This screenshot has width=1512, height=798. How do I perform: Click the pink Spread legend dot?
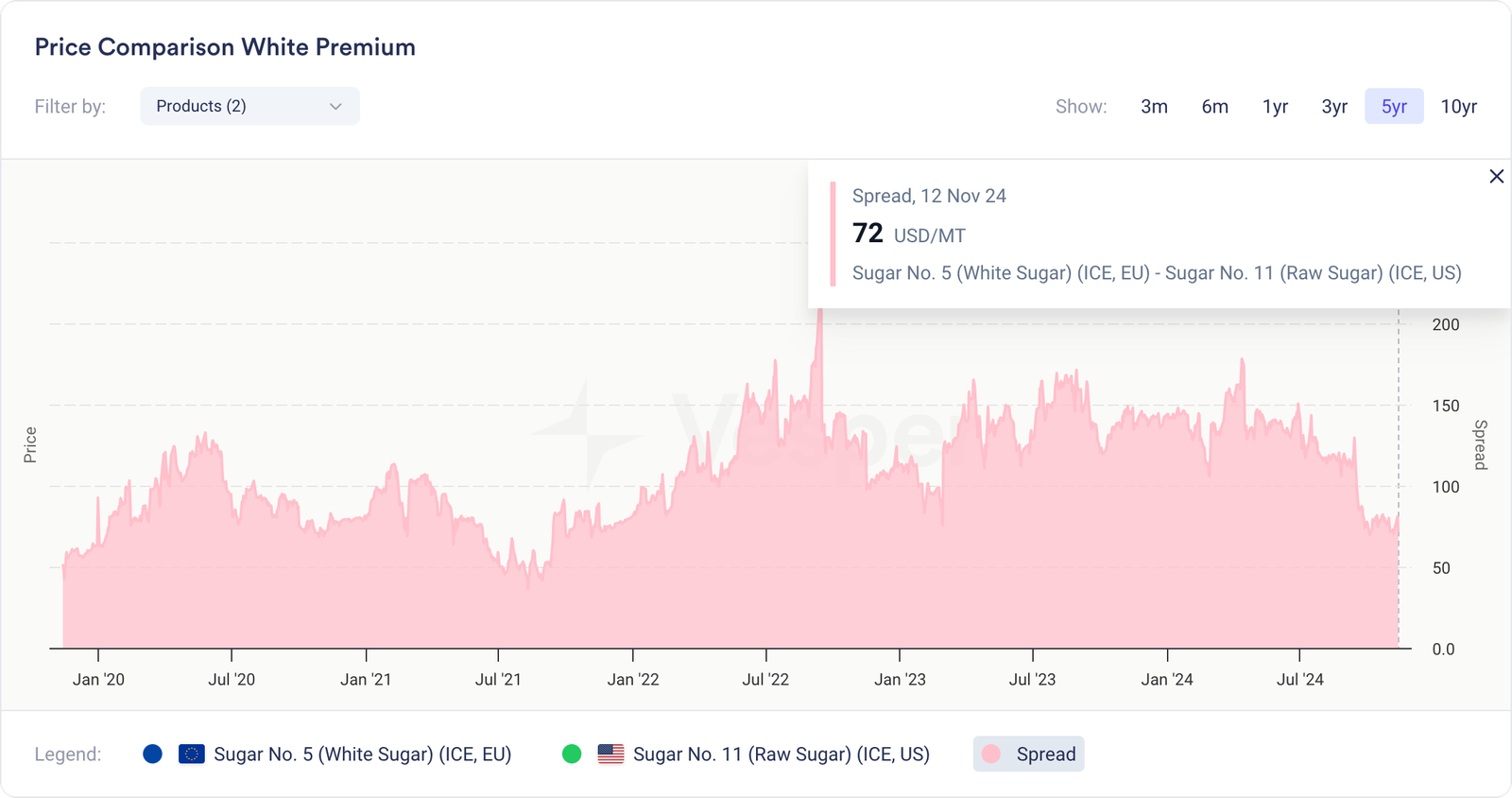[x=991, y=755]
